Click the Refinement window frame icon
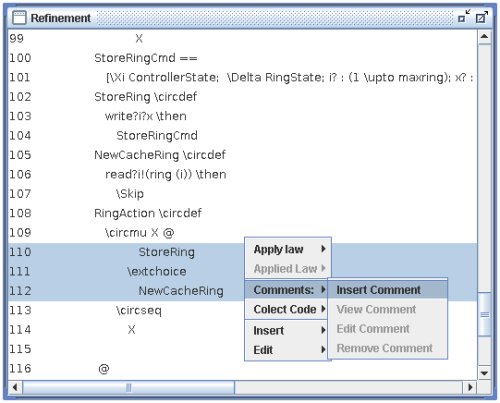Screen dimensions: 500x403 pos(19,18)
